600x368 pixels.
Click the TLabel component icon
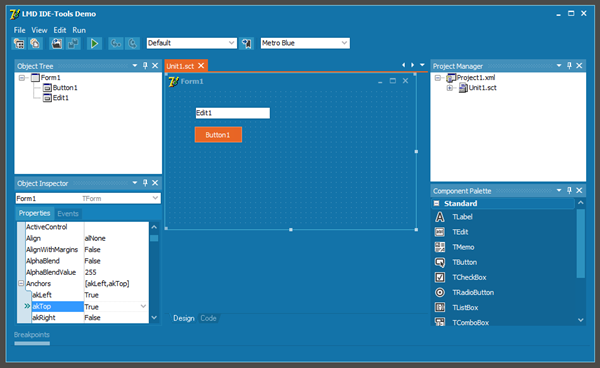click(440, 217)
